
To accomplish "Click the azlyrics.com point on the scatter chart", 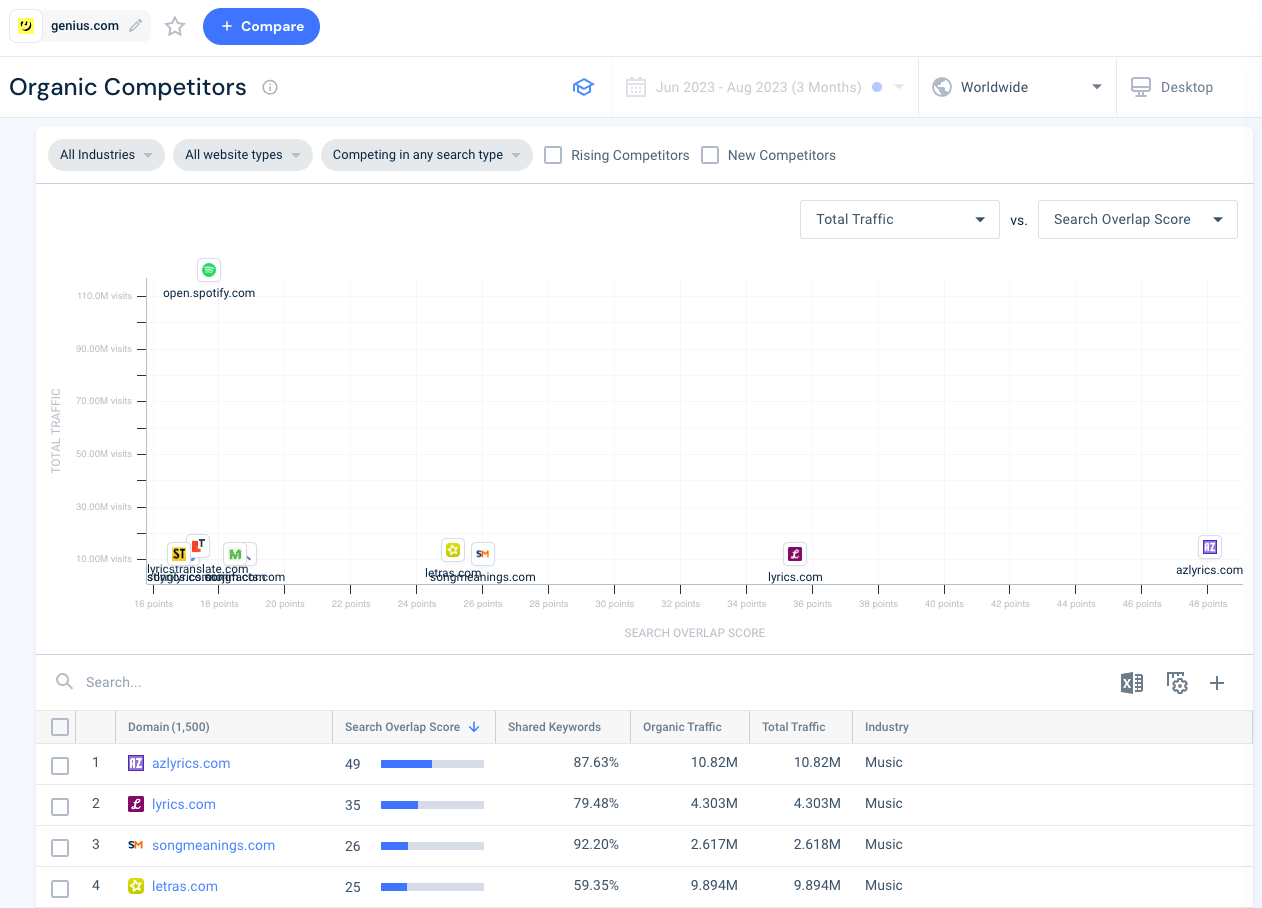I will coord(1210,547).
